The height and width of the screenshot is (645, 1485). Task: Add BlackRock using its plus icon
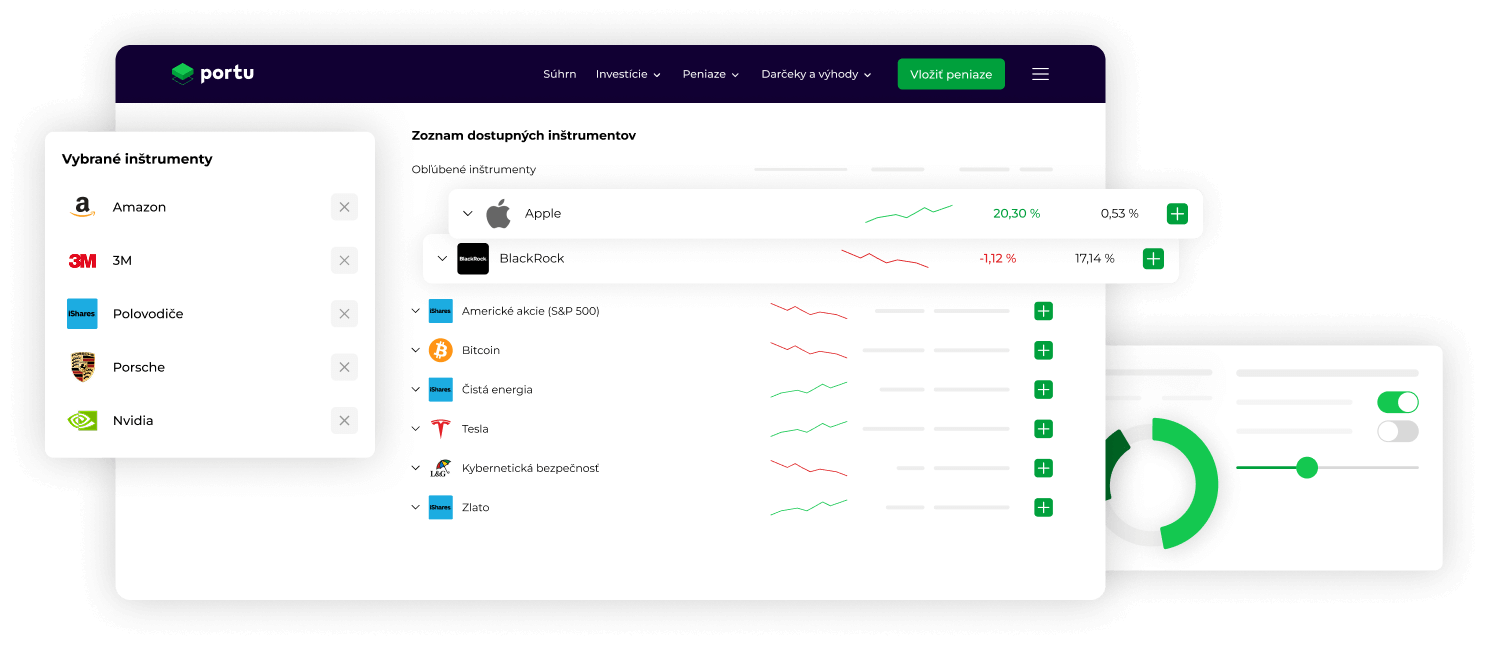[1153, 259]
